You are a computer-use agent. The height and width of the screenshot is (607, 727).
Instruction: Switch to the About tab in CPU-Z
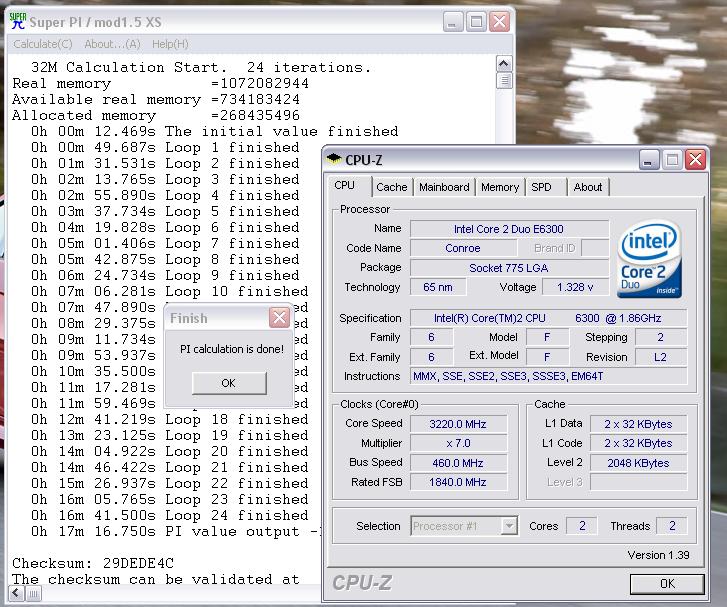click(x=588, y=187)
